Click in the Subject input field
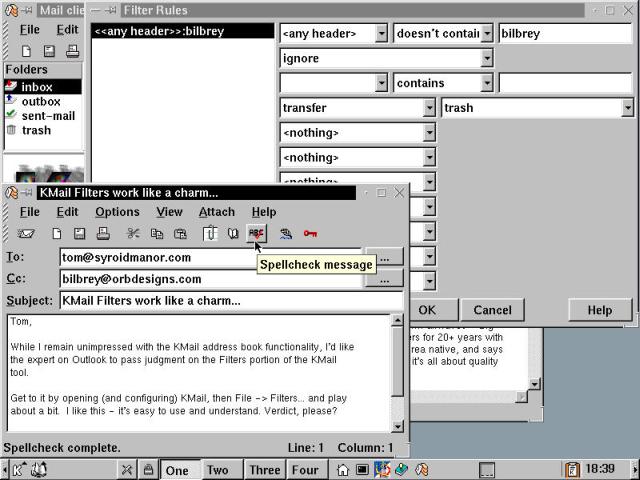The height and width of the screenshot is (480, 640). [230, 301]
